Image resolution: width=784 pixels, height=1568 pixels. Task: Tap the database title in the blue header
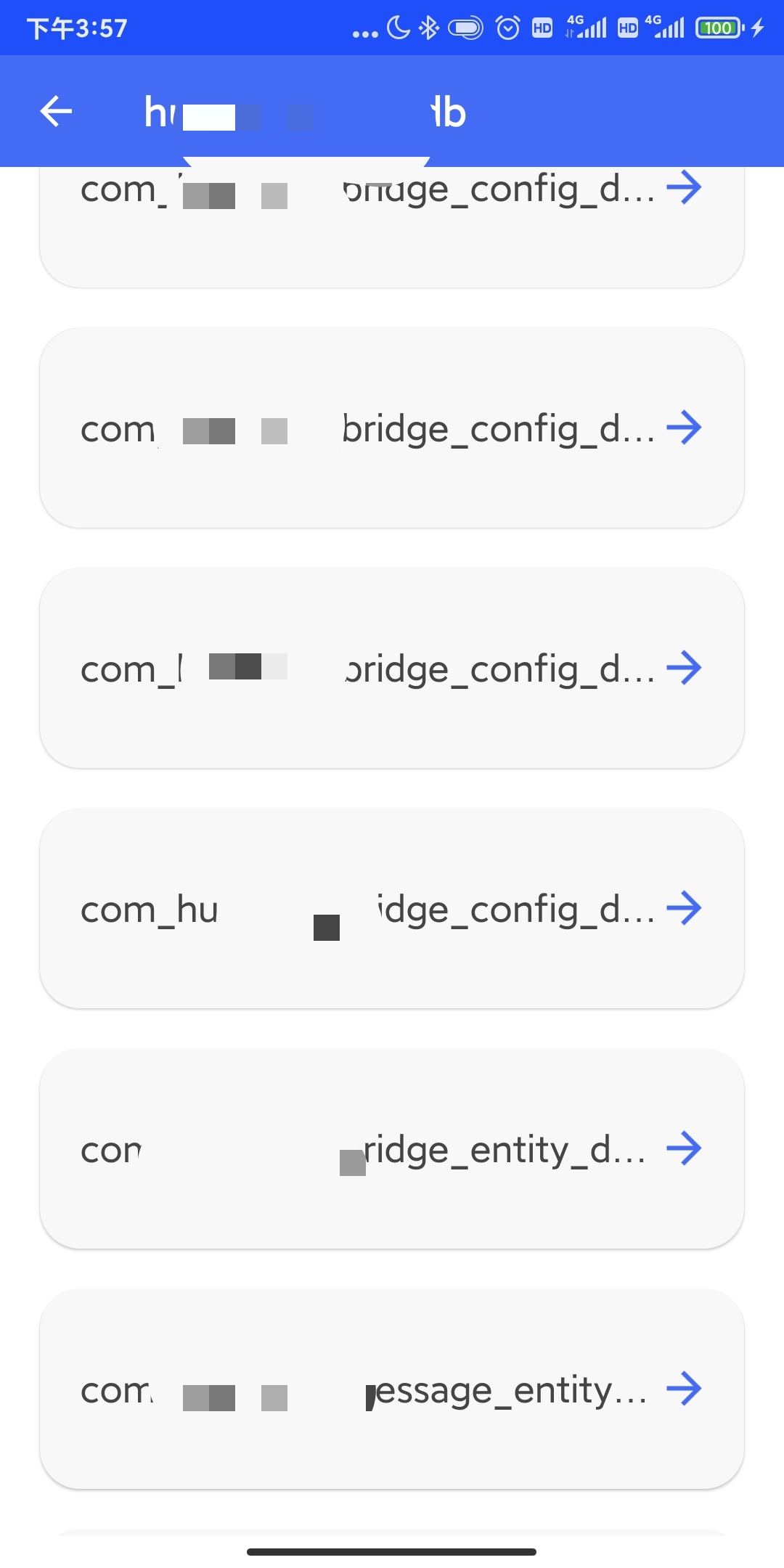click(x=305, y=110)
